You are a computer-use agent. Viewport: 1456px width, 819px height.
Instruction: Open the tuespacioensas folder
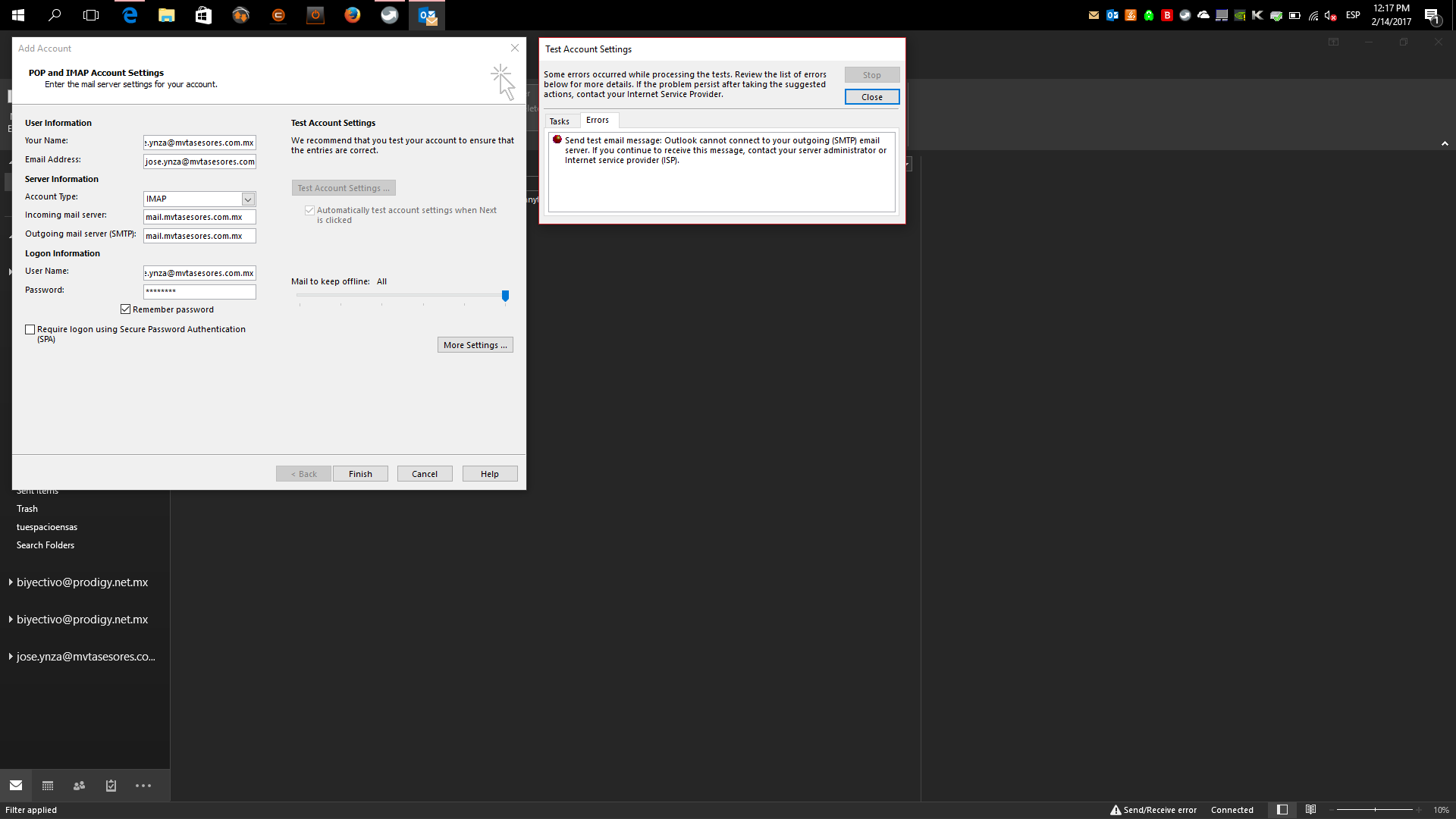pos(47,527)
